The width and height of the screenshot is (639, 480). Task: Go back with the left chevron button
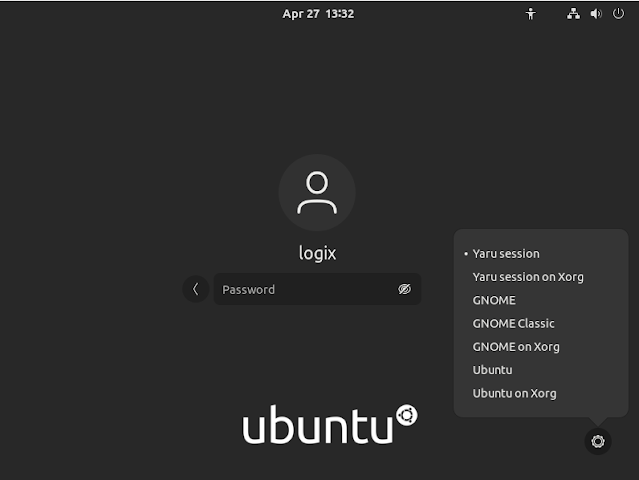tap(196, 289)
